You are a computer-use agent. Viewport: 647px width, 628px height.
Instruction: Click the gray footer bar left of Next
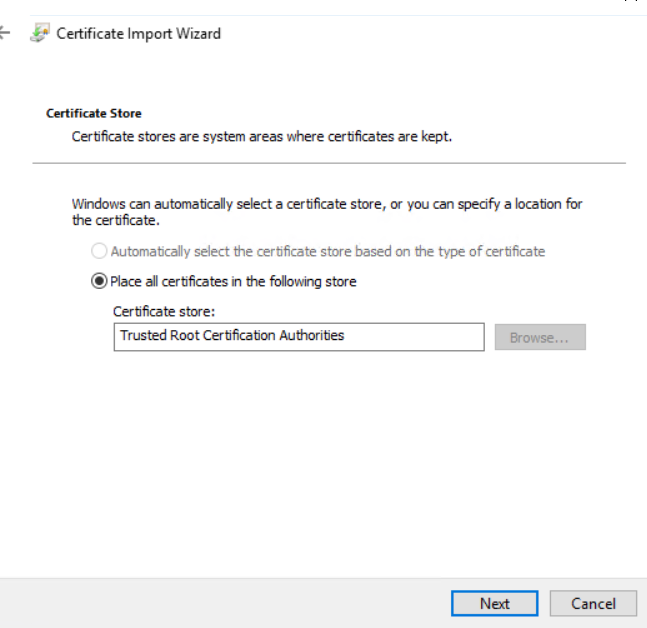220,603
